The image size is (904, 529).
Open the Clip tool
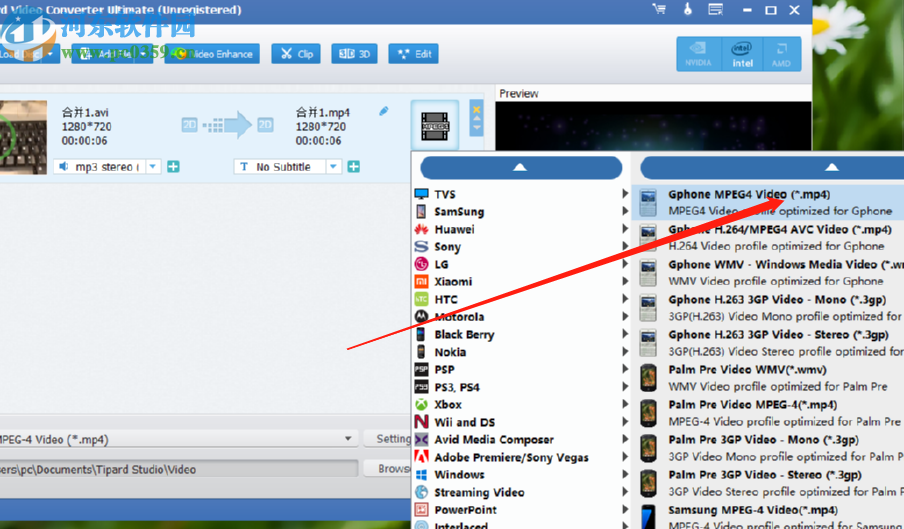pyautogui.click(x=296, y=54)
